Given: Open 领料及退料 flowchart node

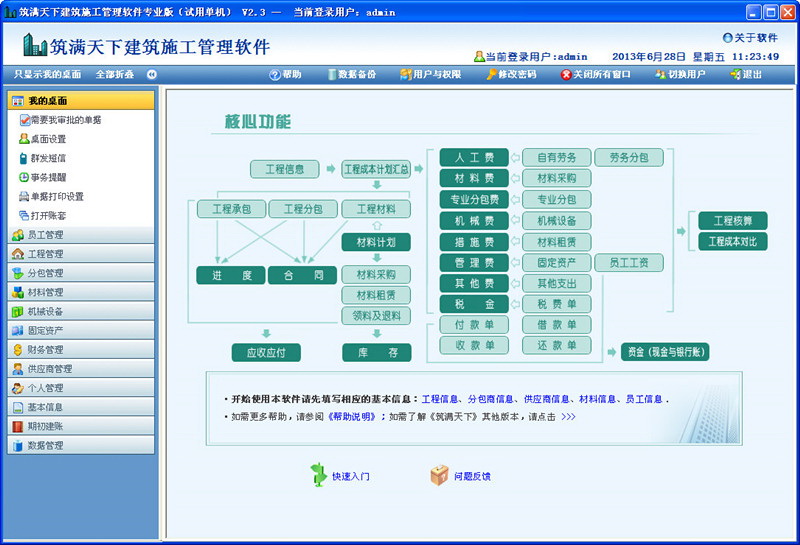Looking at the screenshot, I should click(376, 316).
